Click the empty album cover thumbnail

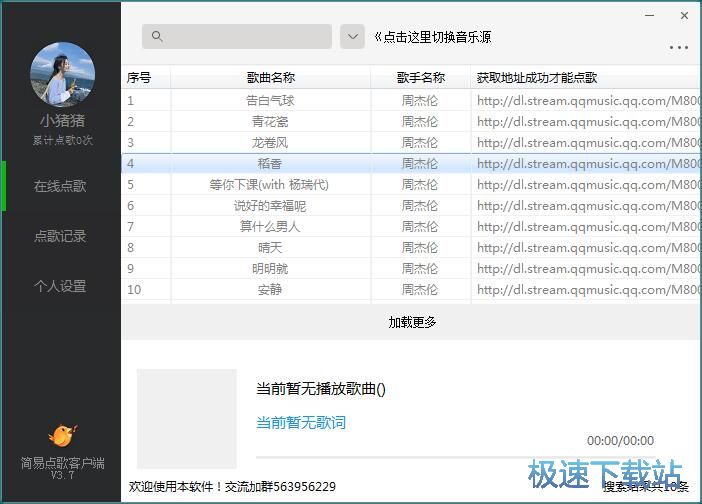[x=187, y=419]
